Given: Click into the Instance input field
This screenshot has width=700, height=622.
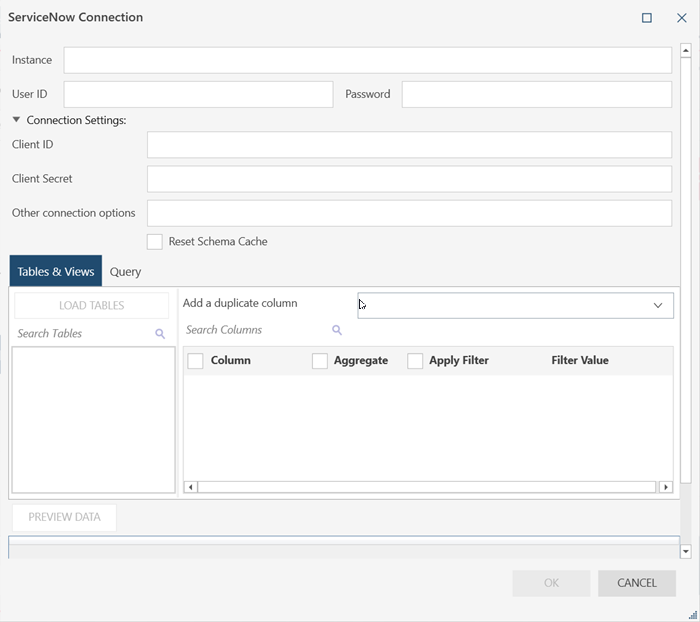Looking at the screenshot, I should 367,60.
